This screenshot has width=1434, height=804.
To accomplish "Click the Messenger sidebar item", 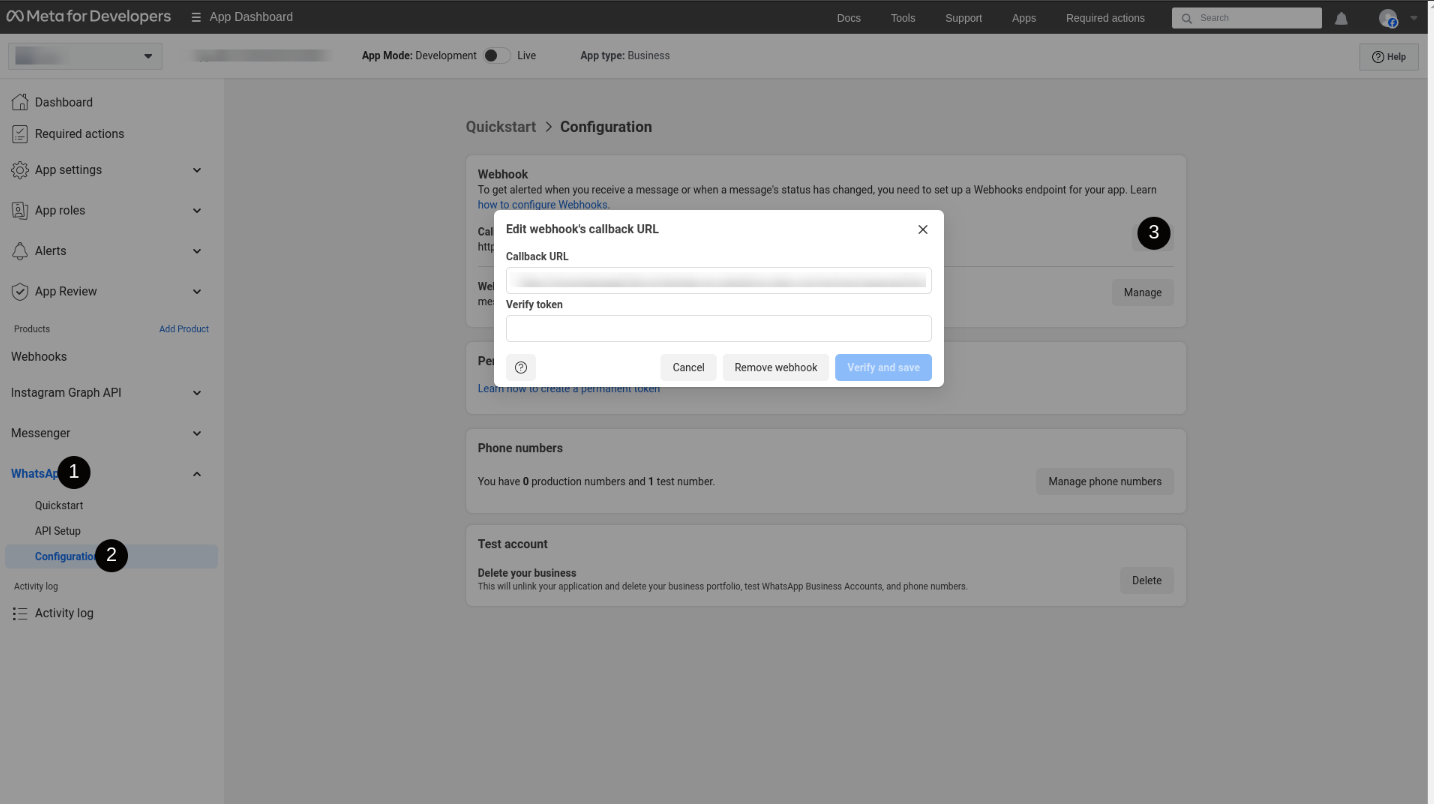I will coord(41,433).
